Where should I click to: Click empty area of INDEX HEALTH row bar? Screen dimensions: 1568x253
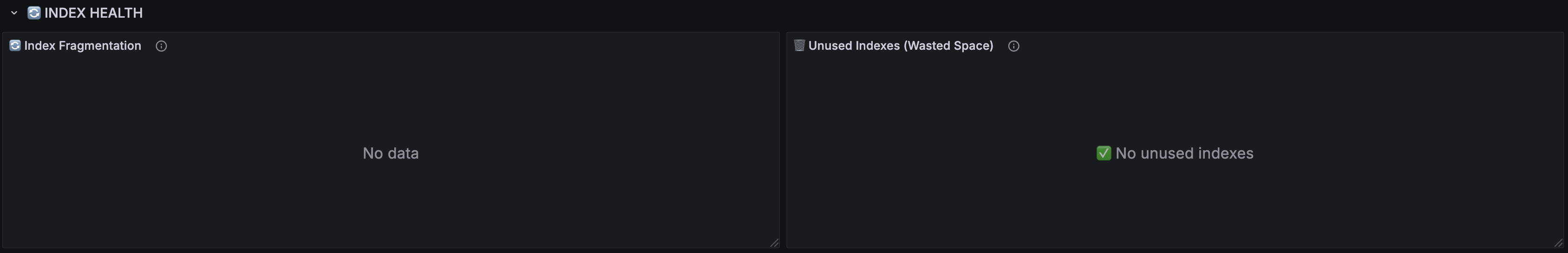click(x=852, y=13)
